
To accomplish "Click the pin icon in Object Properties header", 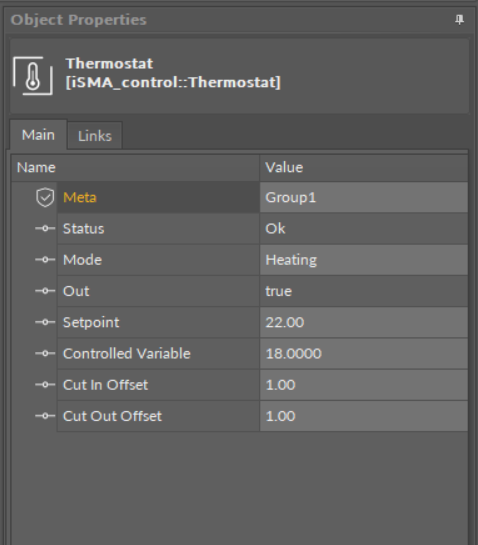I will pyautogui.click(x=459, y=20).
